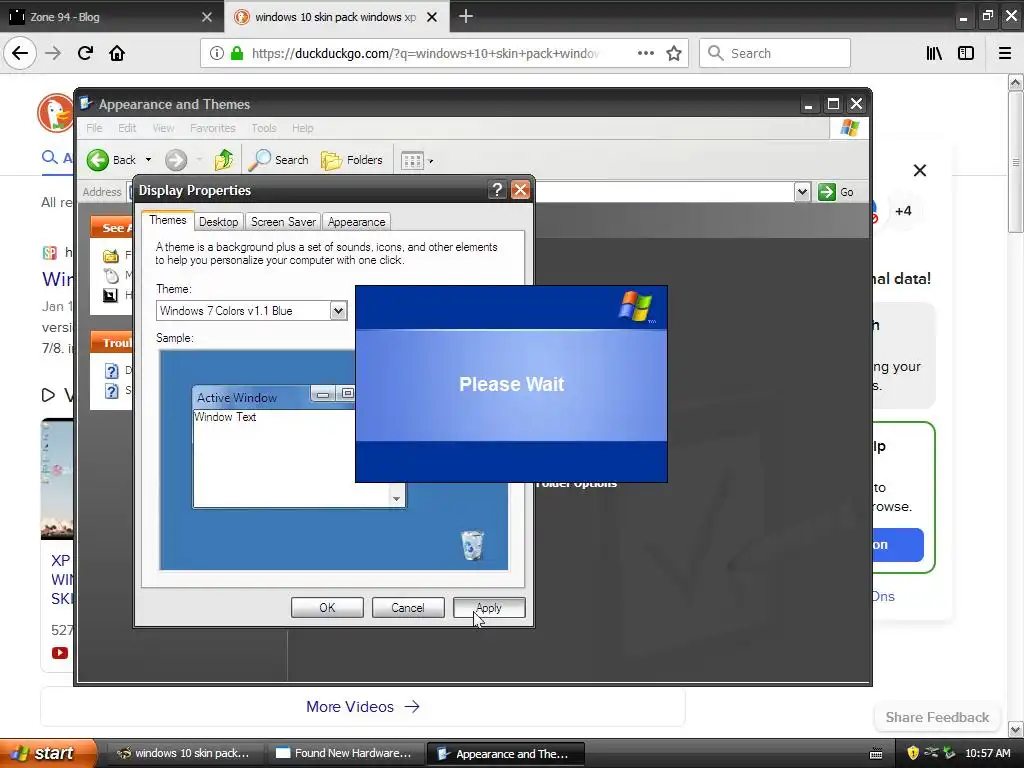The width and height of the screenshot is (1024, 768).
Task: Click Cancel in Display Properties
Action: click(x=408, y=608)
